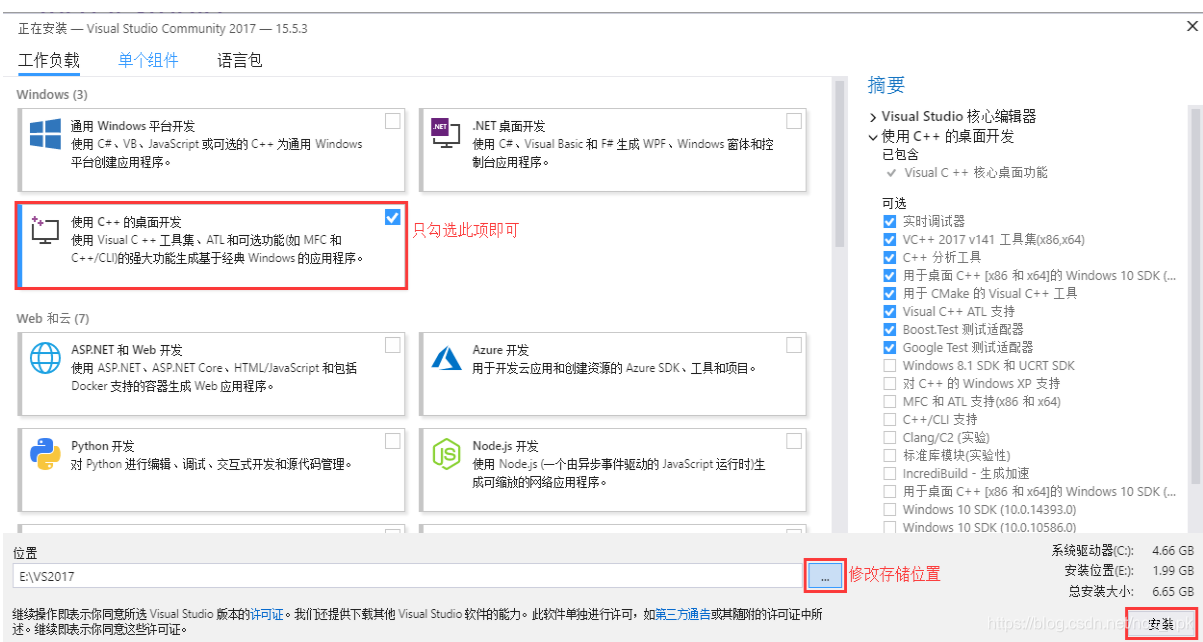The image size is (1203, 642).
Task: Uncheck 用于 CMake 的 Visual C++ 工具
Action: 890,293
